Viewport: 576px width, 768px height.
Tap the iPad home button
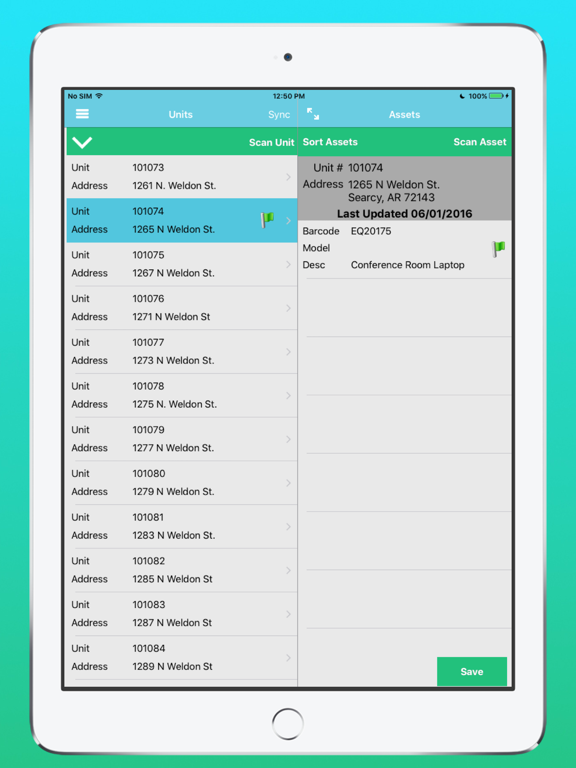288,724
